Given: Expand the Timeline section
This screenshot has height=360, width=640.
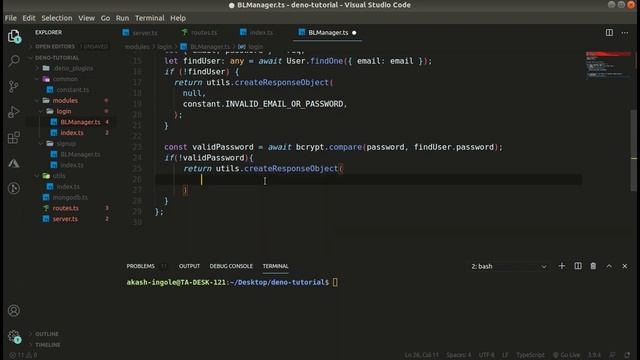Looking at the screenshot, I should point(47,345).
